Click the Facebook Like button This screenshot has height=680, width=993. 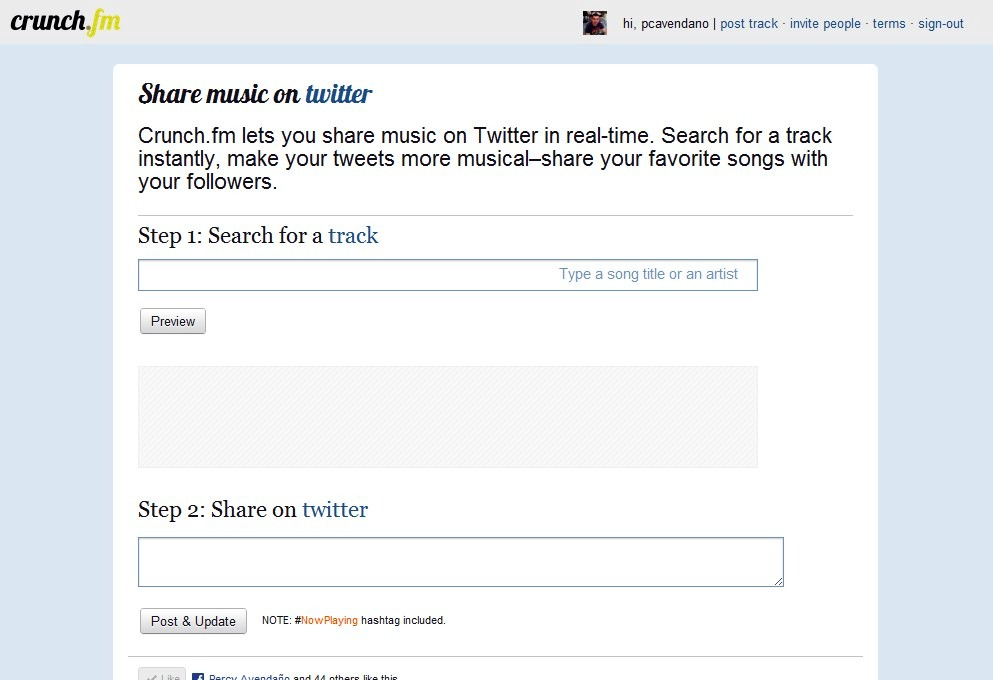click(161, 677)
